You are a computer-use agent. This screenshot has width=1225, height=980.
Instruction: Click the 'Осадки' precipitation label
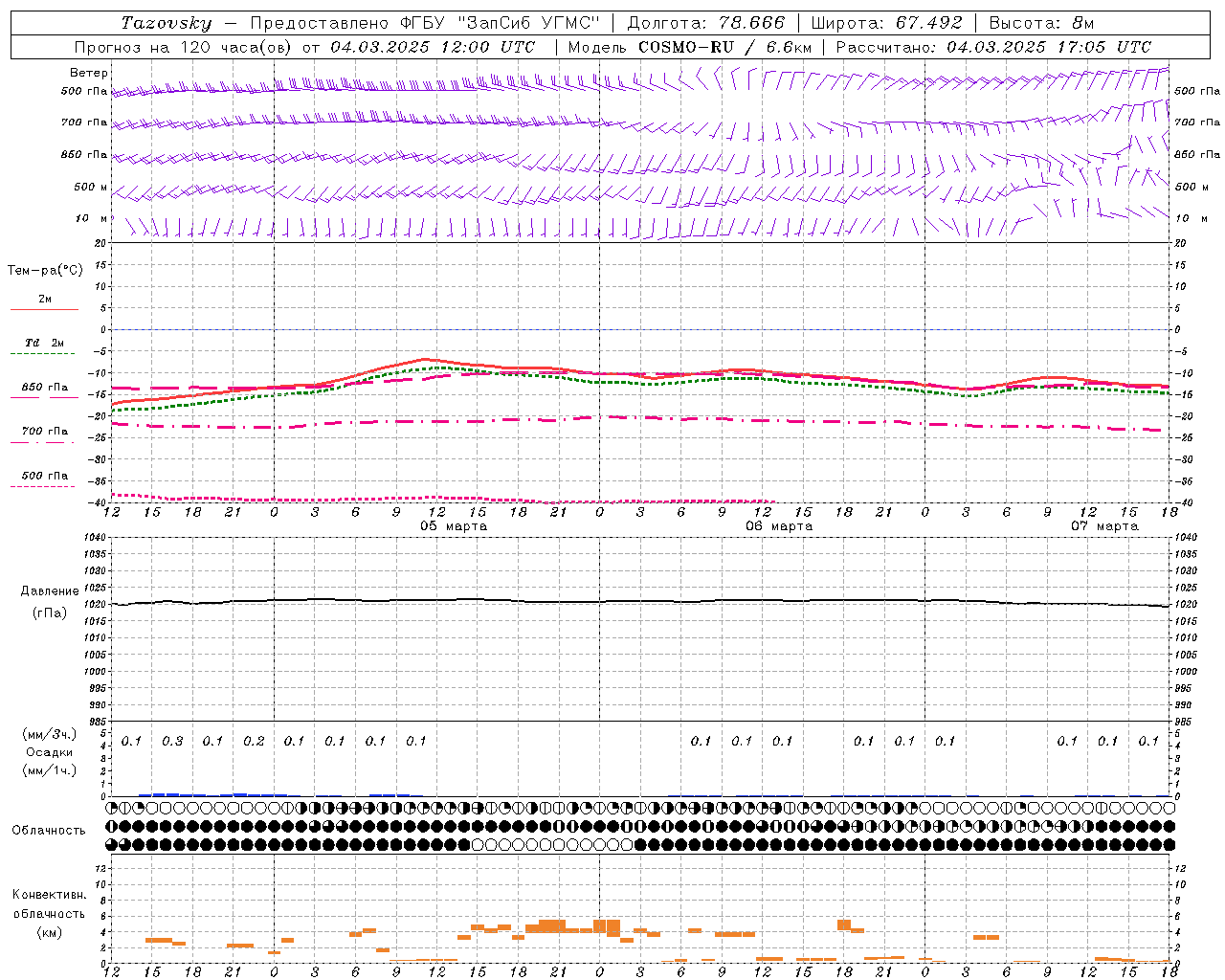click(x=50, y=752)
